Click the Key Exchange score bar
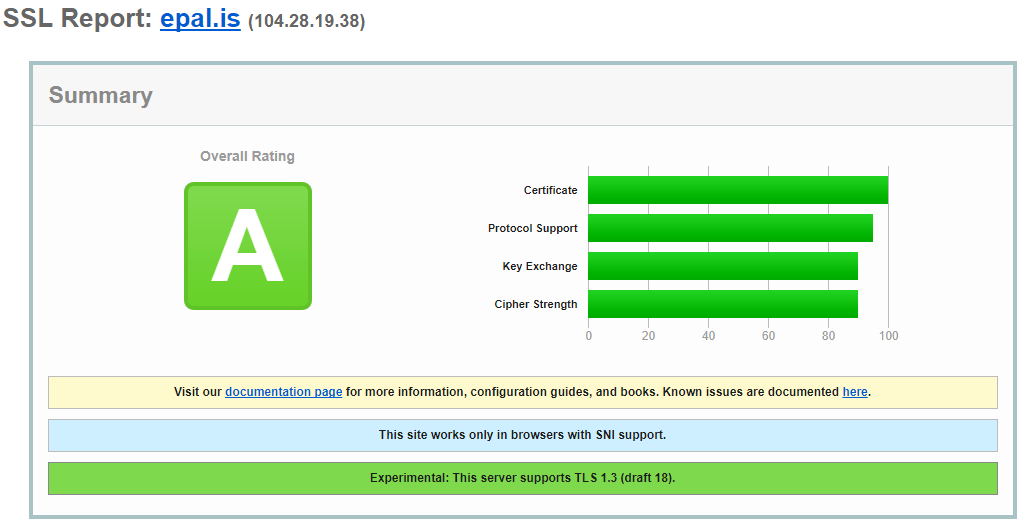The height and width of the screenshot is (523, 1020). tap(723, 266)
